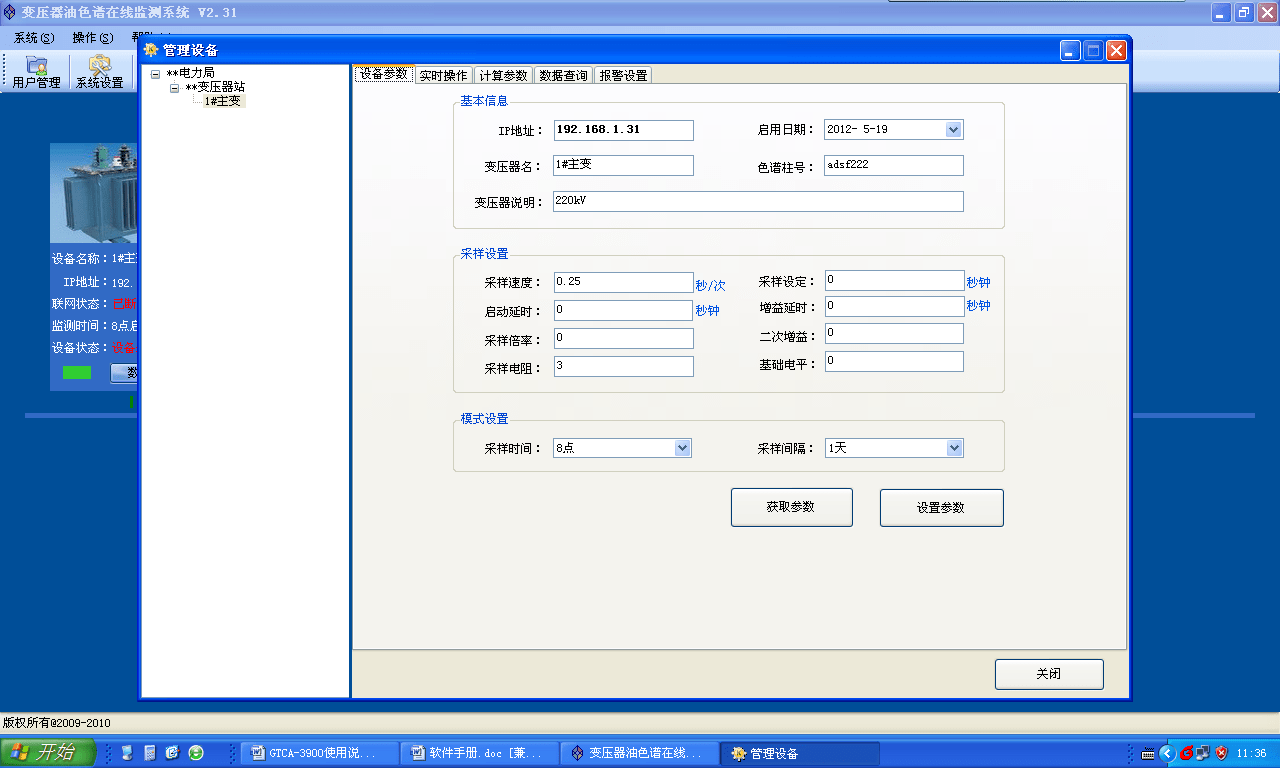Open the 启用日期 date dropdown
Image resolution: width=1280 pixels, height=768 pixels.
953,130
